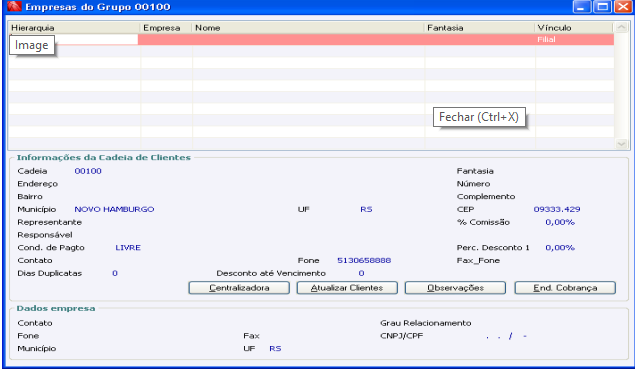The height and width of the screenshot is (371, 635).
Task: Click the Nome column header
Action: (x=308, y=28)
